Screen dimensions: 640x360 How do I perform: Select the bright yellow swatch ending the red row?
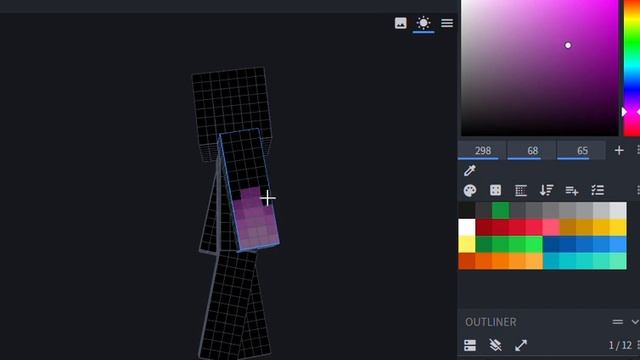(618, 227)
